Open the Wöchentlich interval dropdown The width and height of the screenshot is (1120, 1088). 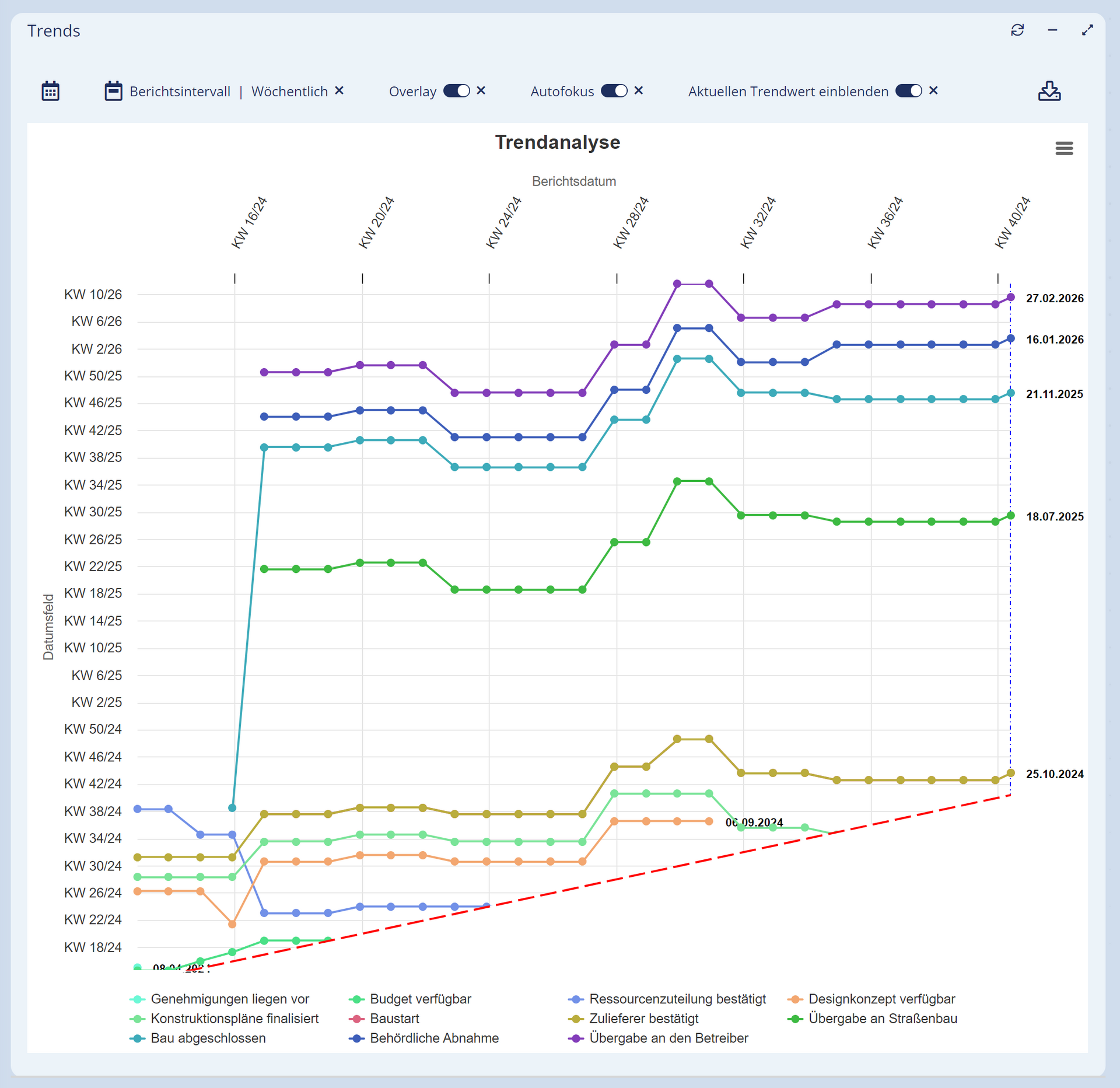coord(289,92)
